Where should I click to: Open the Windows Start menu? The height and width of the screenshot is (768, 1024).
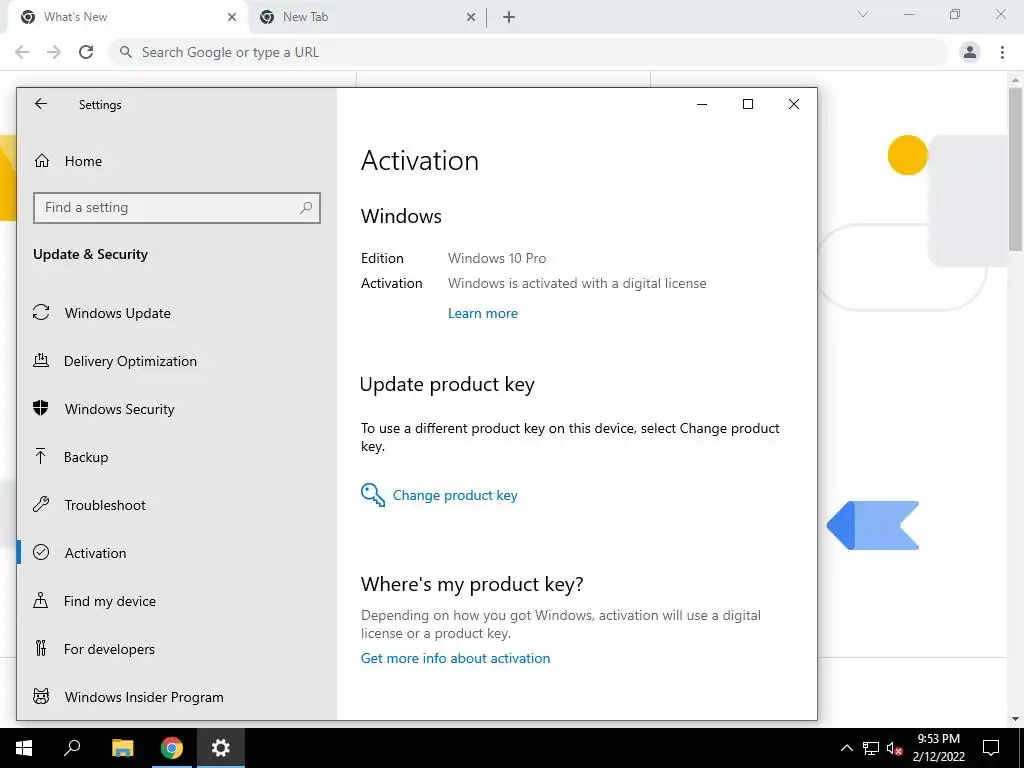tap(24, 748)
